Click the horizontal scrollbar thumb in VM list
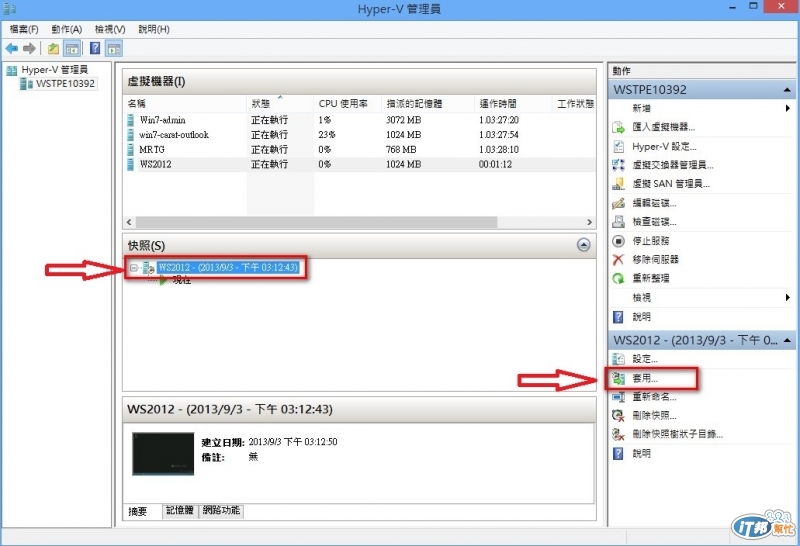The height and width of the screenshot is (546, 800). tap(316, 222)
